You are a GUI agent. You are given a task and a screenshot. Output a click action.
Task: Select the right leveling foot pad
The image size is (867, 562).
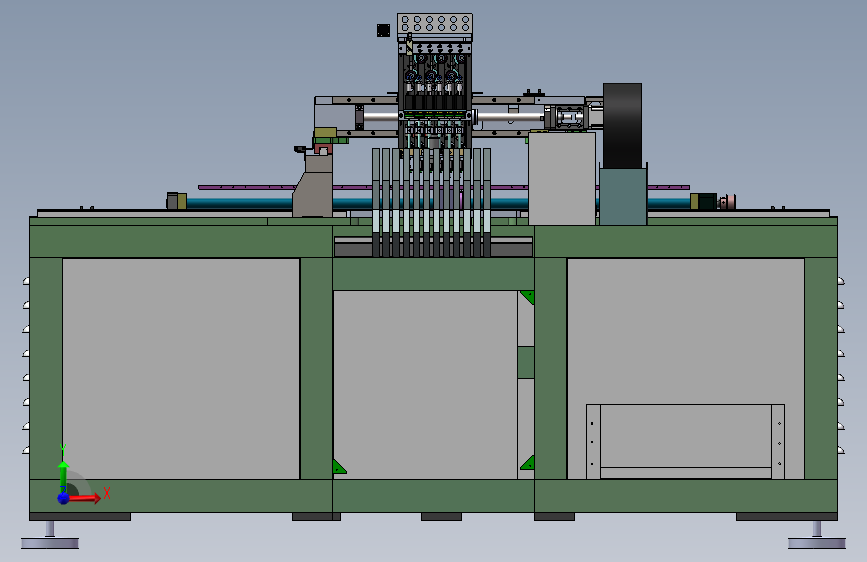817,543
